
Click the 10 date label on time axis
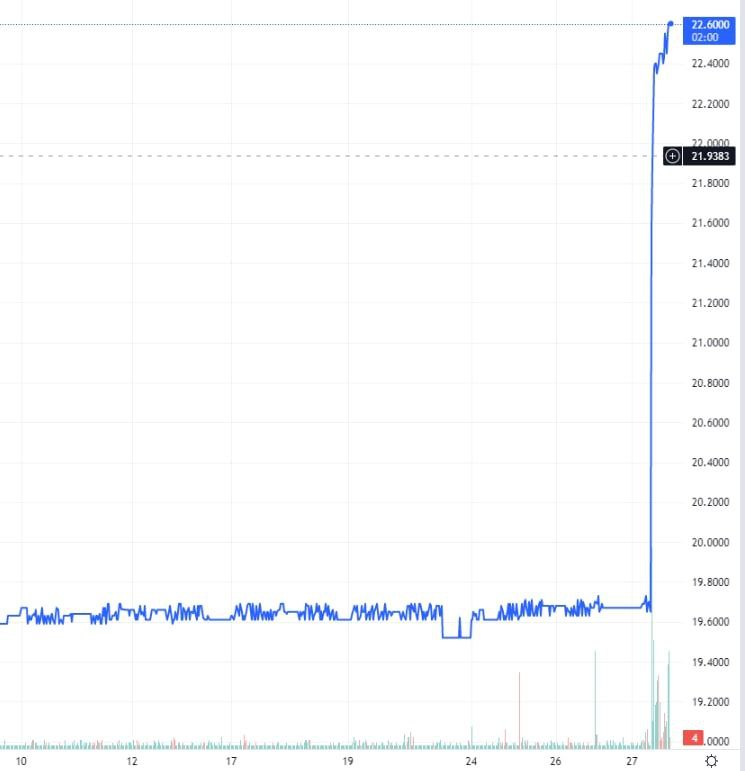click(x=22, y=761)
